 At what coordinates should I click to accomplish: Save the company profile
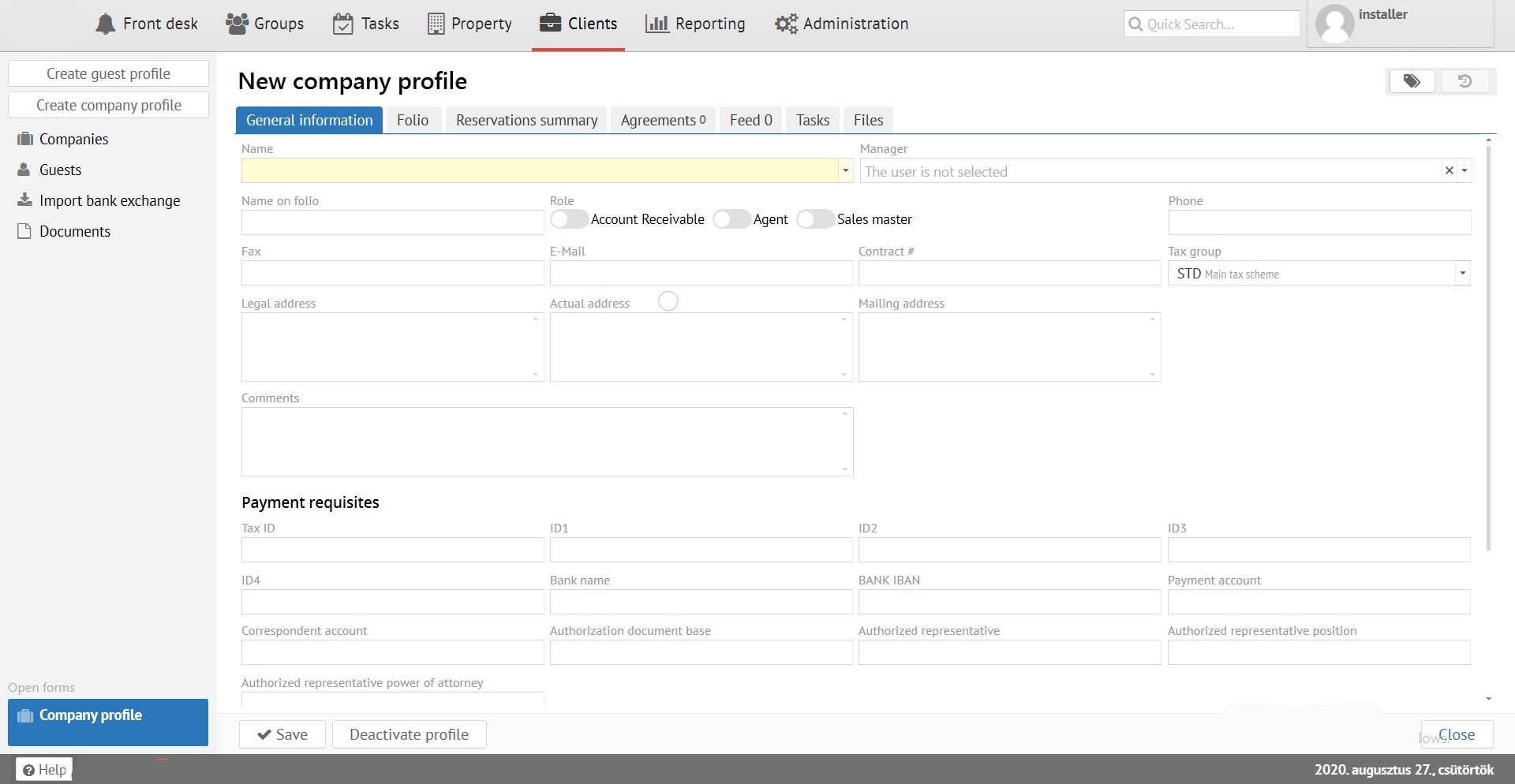[282, 734]
